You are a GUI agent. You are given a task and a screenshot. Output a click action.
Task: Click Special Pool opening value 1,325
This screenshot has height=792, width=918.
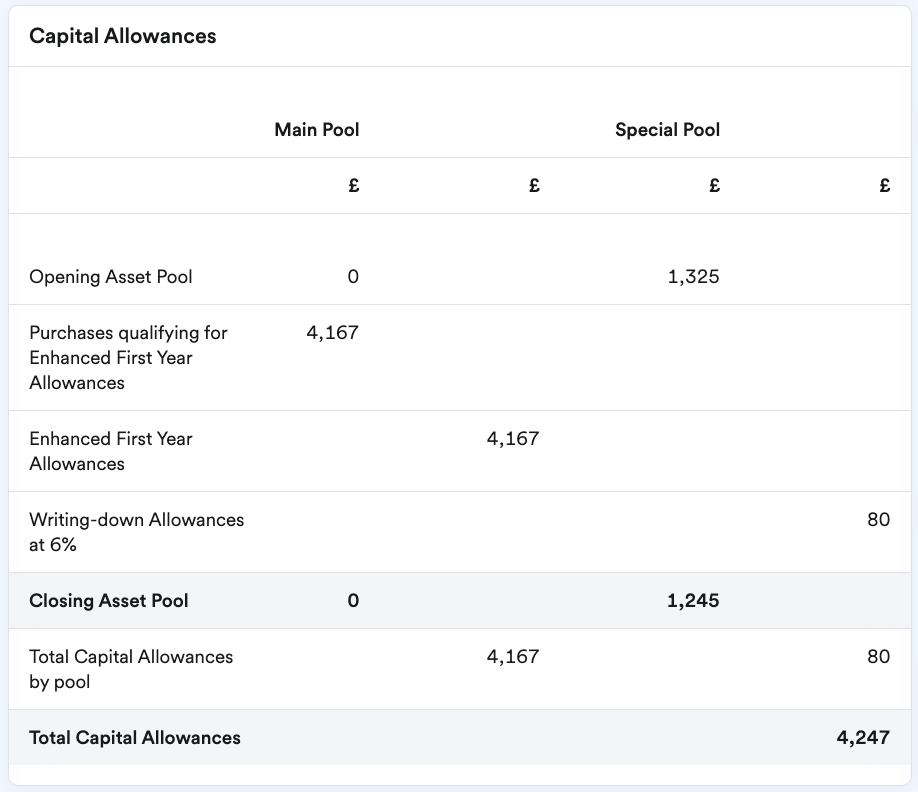693,276
